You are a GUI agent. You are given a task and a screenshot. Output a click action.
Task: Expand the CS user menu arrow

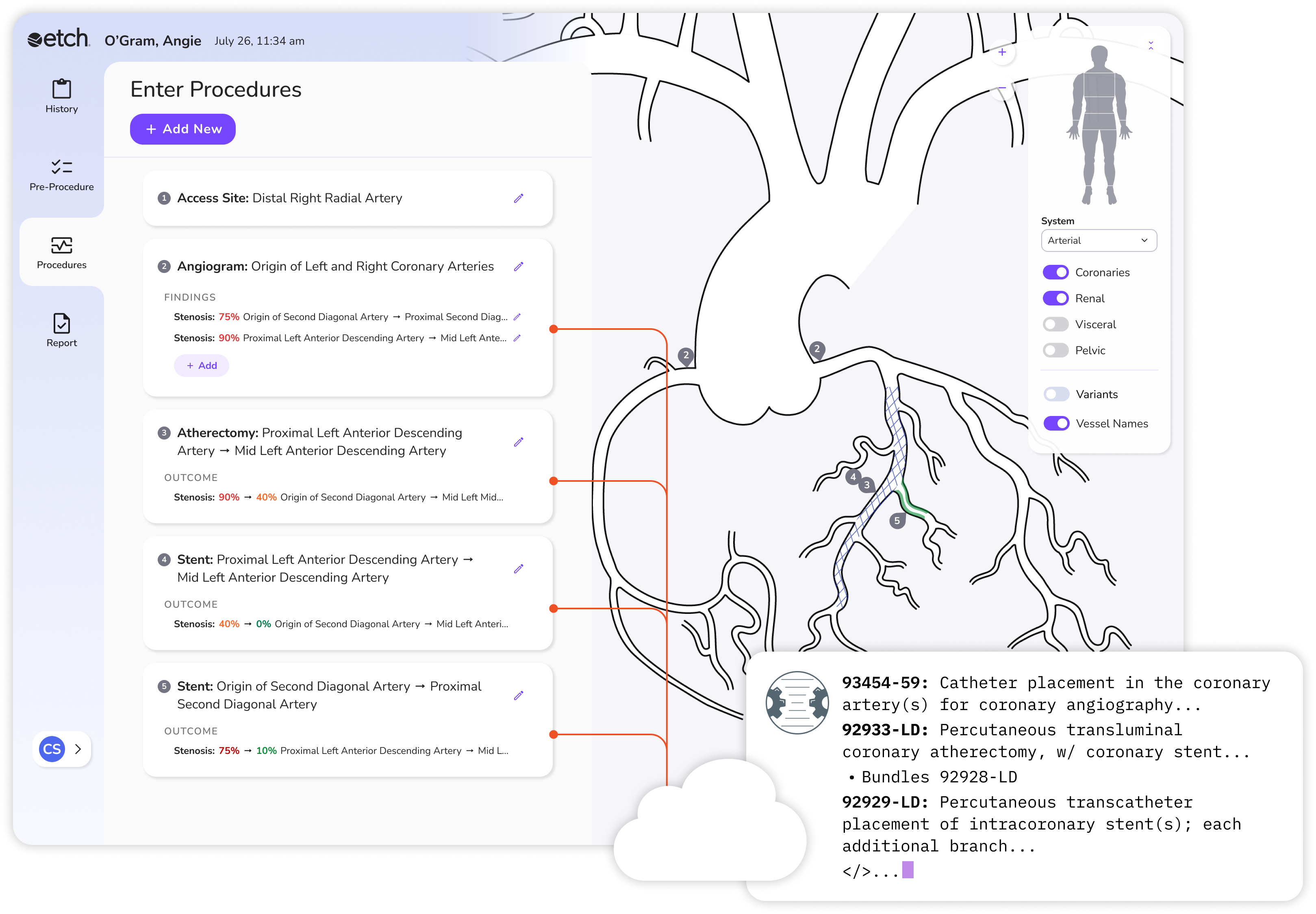78,749
